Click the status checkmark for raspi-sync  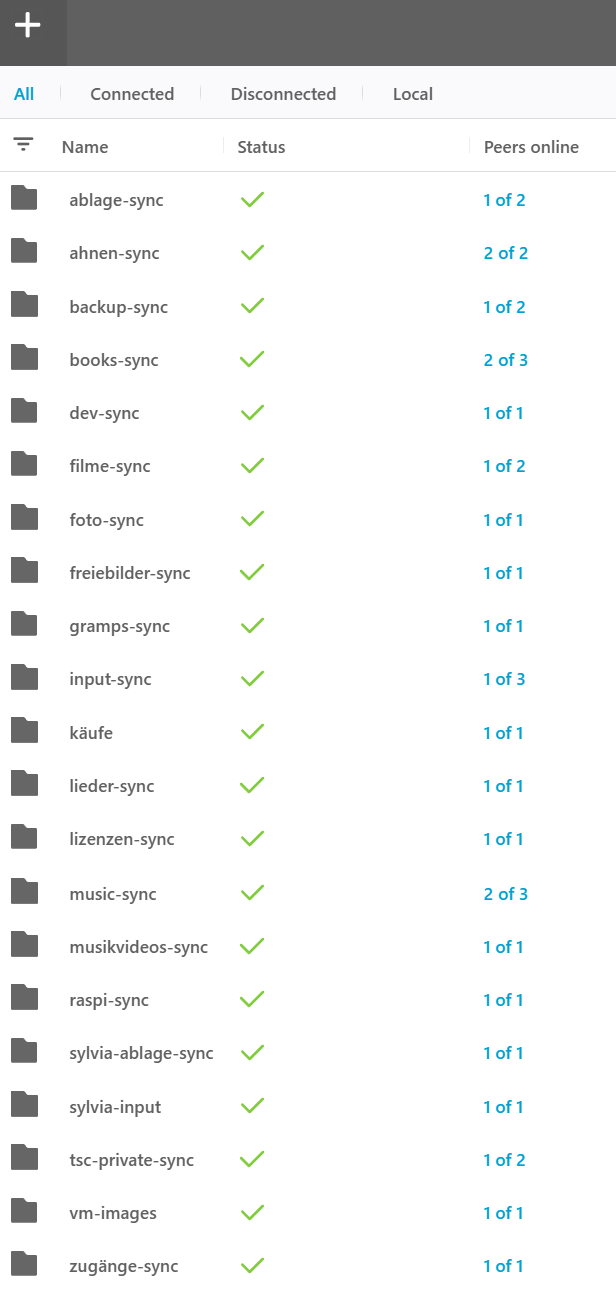252,1000
